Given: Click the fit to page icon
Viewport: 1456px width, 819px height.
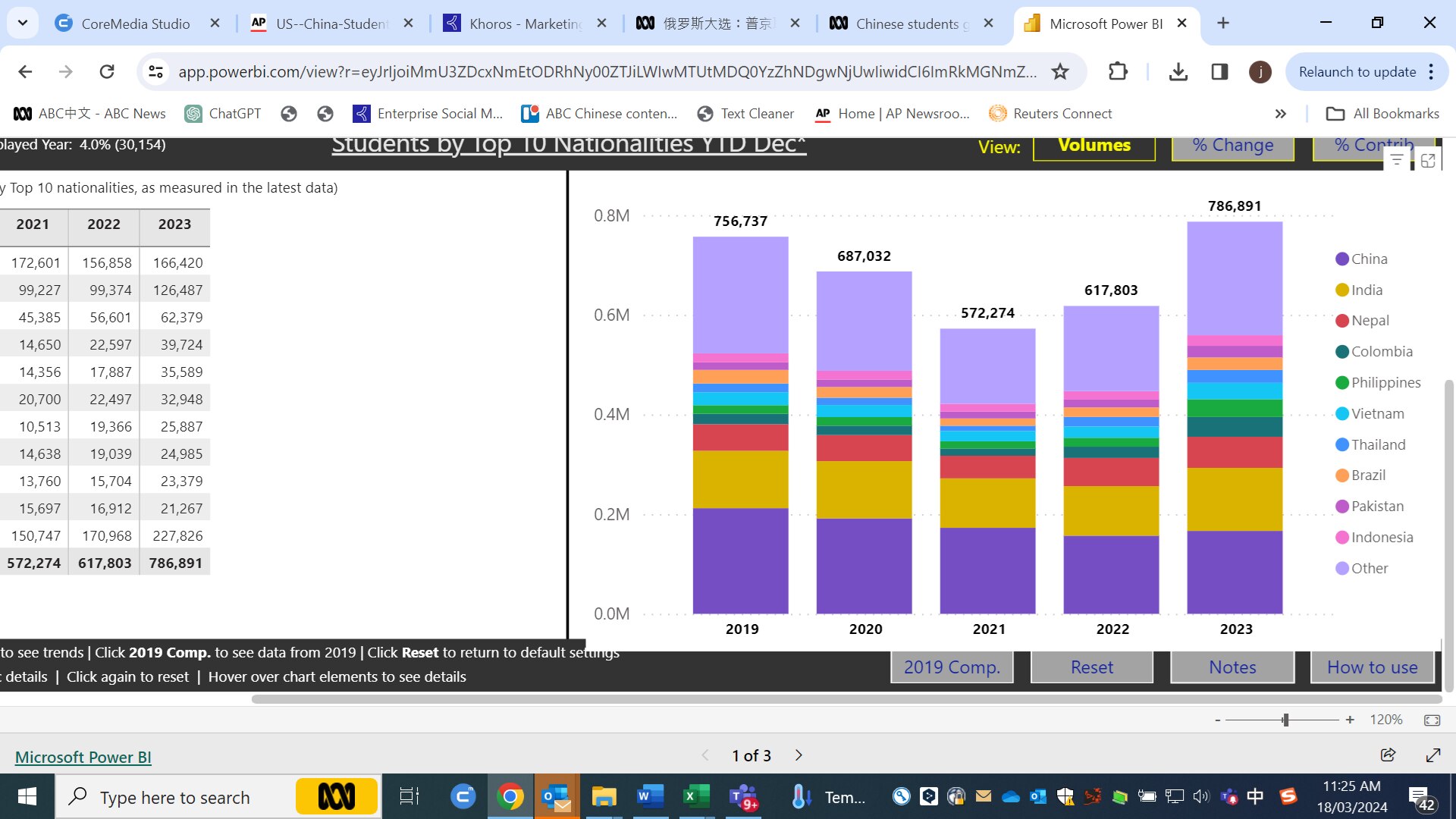Looking at the screenshot, I should click(1432, 720).
